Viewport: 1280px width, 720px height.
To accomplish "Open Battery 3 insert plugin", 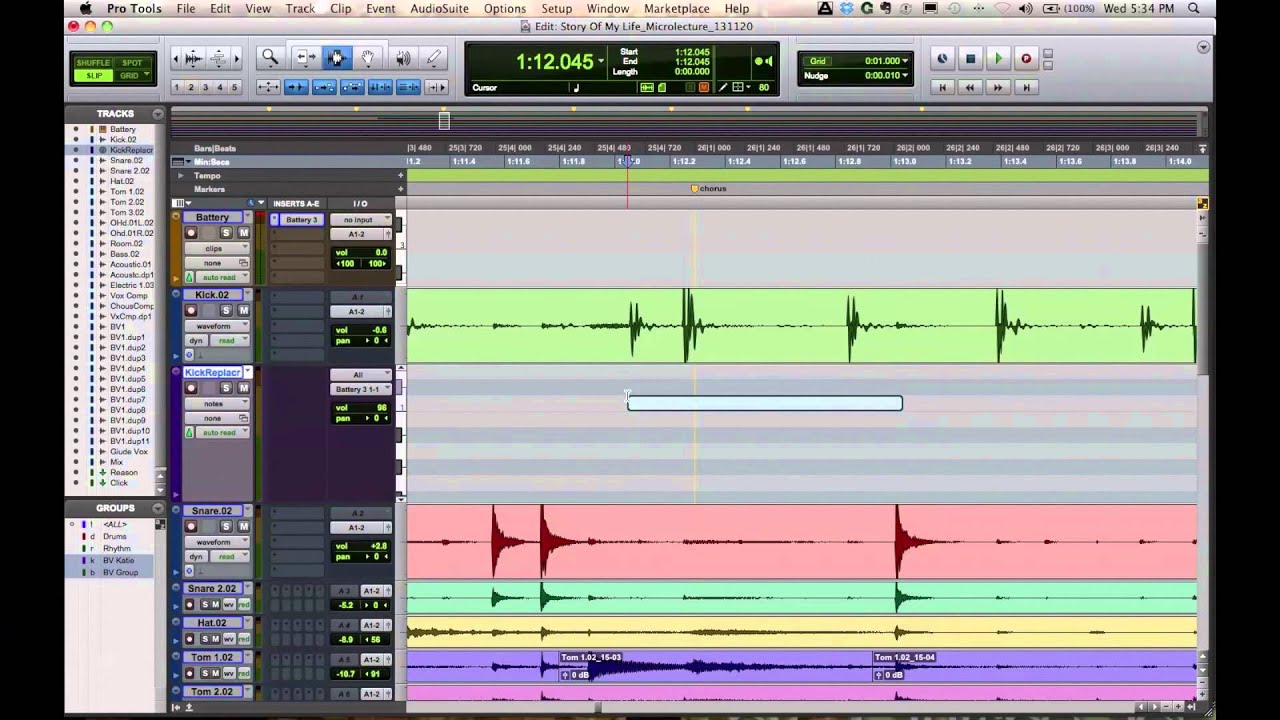I will coord(300,219).
